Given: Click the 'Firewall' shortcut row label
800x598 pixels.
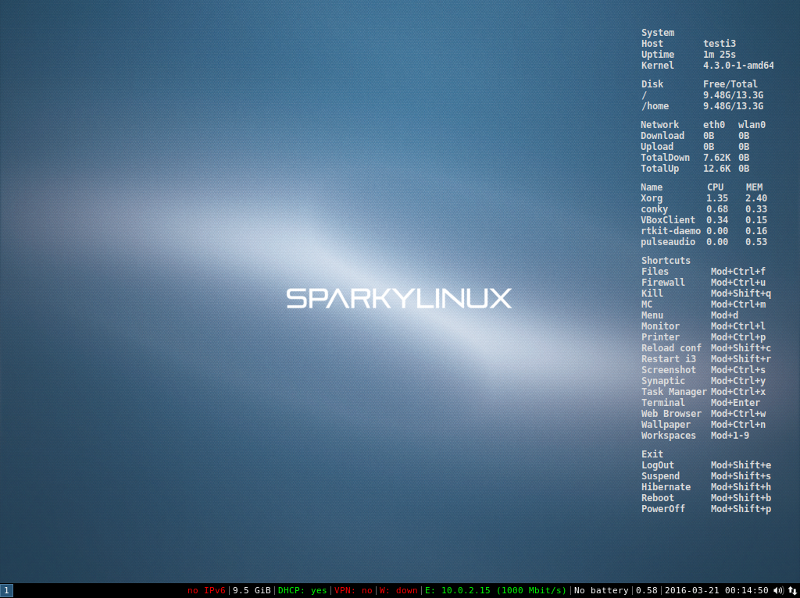Looking at the screenshot, I should (x=663, y=283).
